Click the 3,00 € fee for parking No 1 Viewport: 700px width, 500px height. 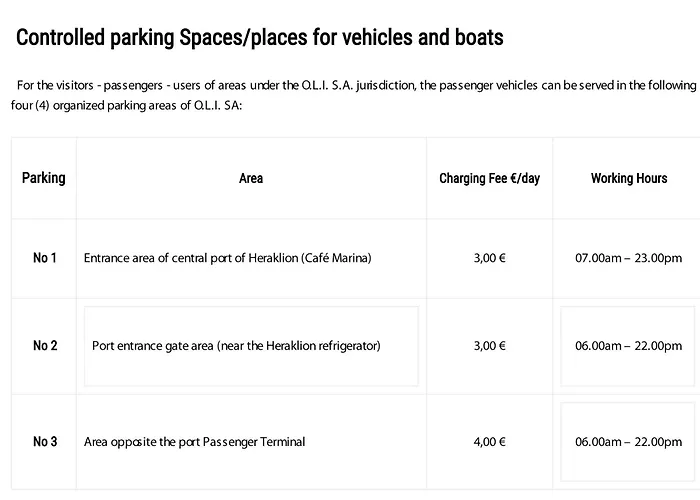point(490,258)
